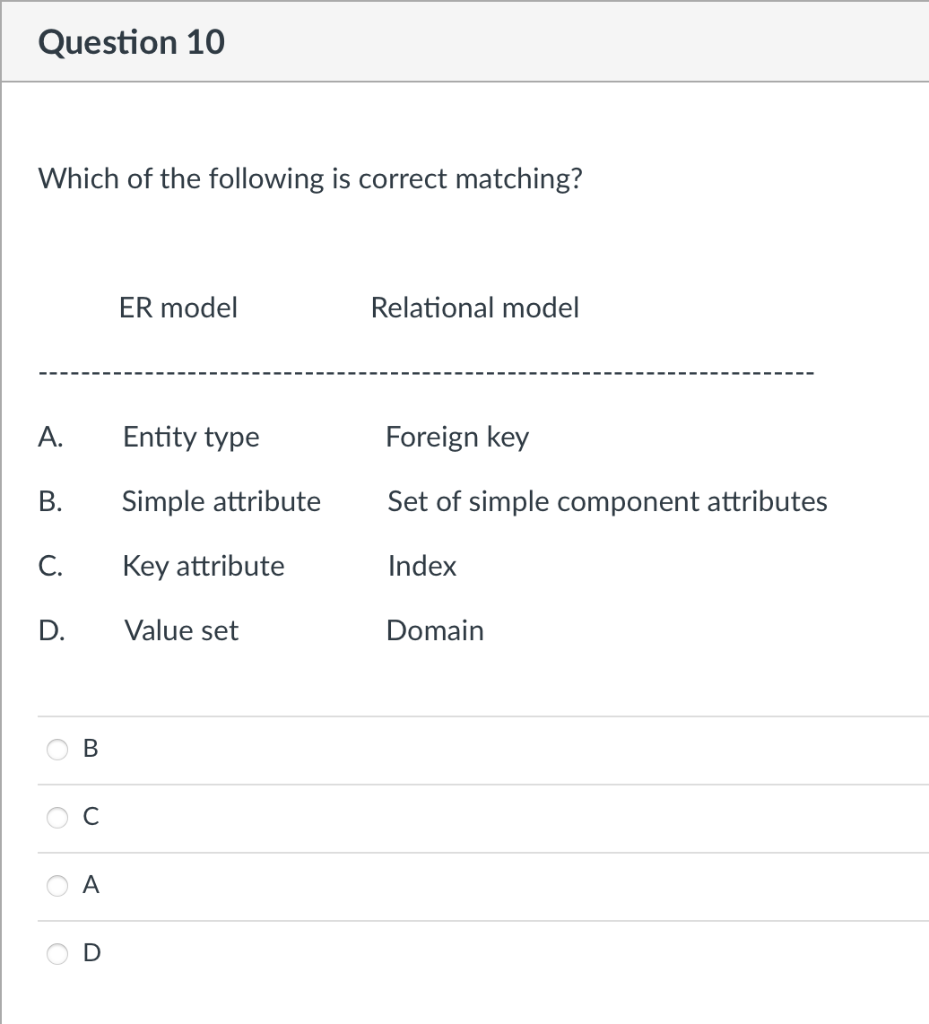Screen dimensions: 929x1024
Task: Click the Foreign key text
Action: (457, 437)
